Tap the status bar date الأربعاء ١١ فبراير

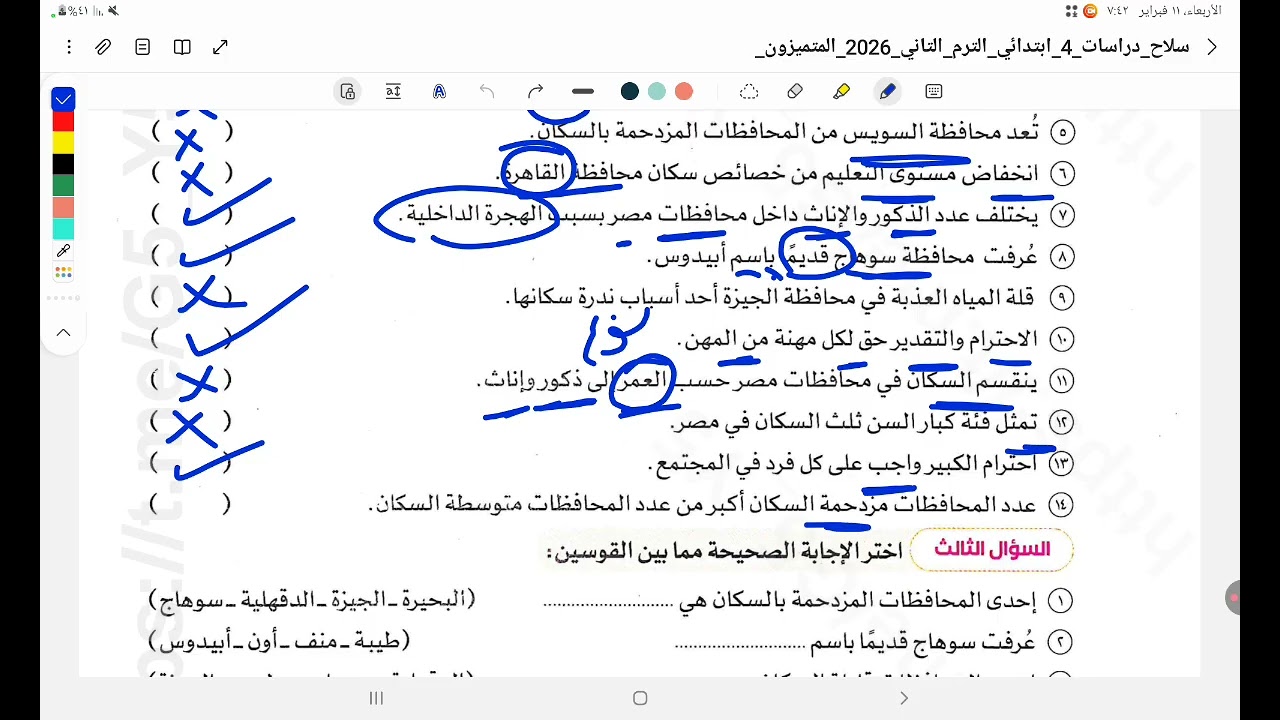click(x=1179, y=11)
